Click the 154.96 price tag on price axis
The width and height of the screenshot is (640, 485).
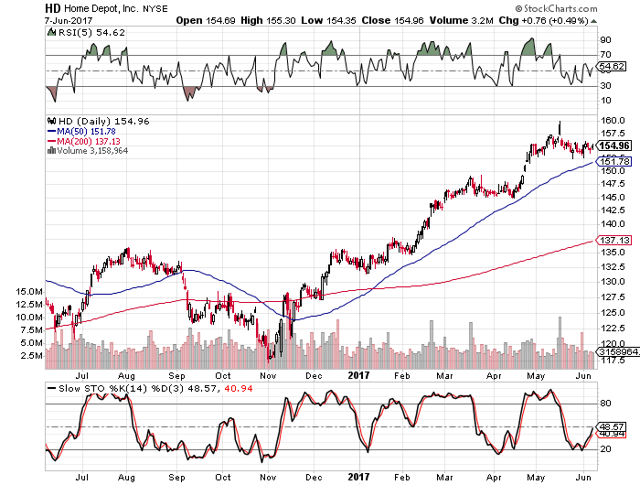tap(614, 146)
